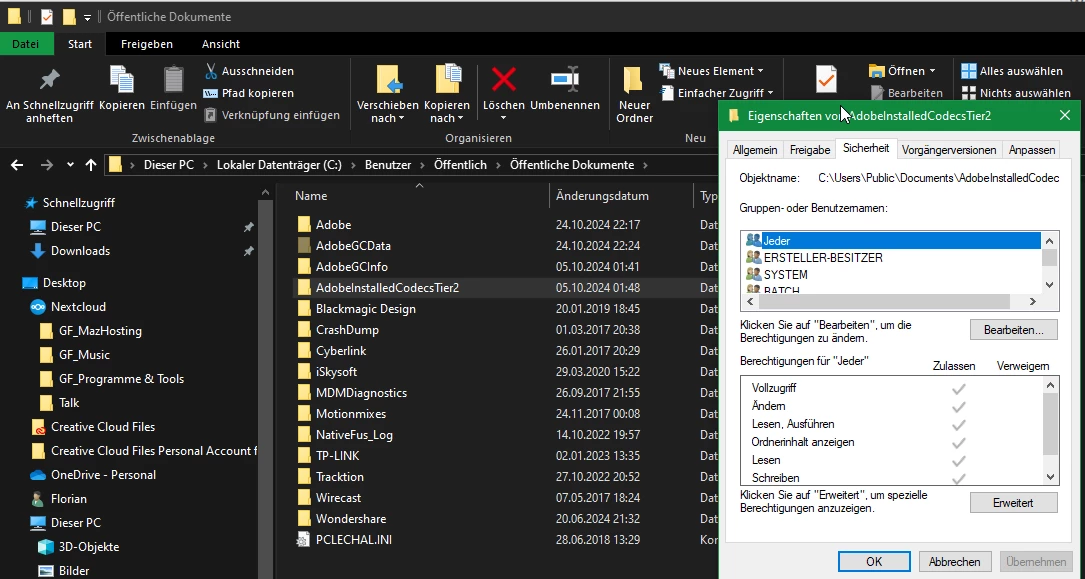This screenshot has height=579, width=1085.
Task: Go up one level with up arrow
Action: pos(91,165)
